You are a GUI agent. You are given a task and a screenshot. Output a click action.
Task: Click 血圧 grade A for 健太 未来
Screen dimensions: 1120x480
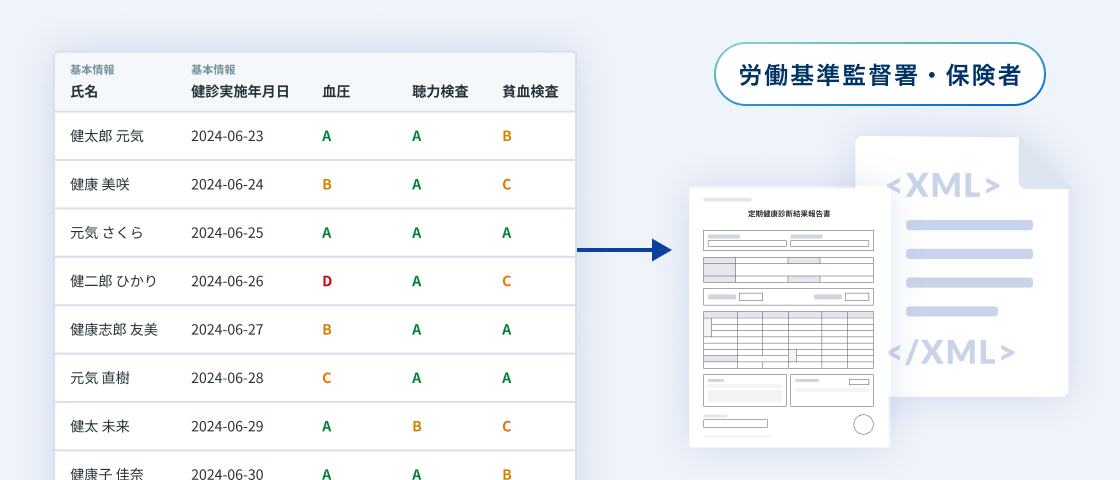click(x=326, y=427)
